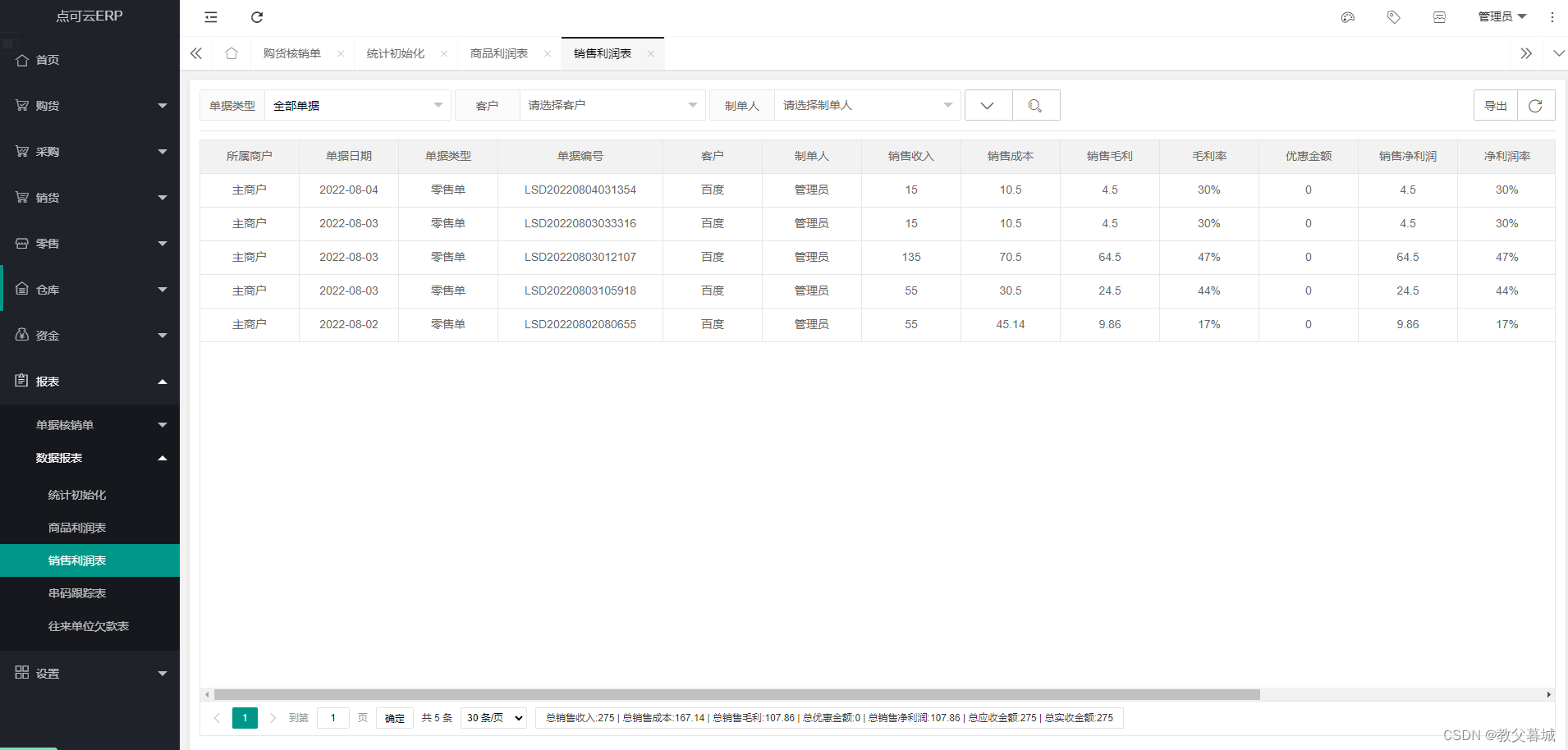Select row LSD20220802080655
This screenshot has height=750, width=1568.
878,324
